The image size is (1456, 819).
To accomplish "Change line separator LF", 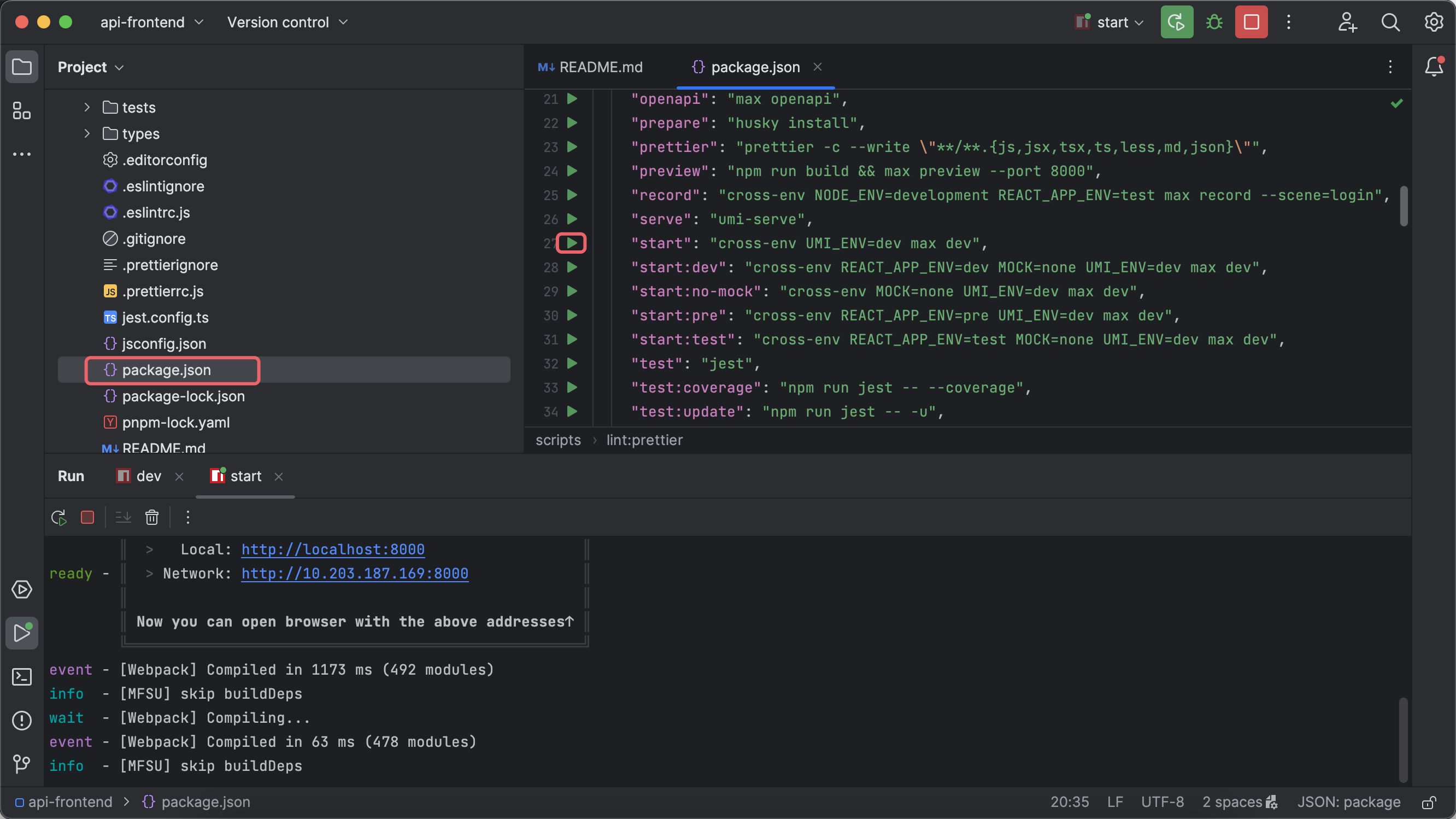I will tap(1114, 802).
